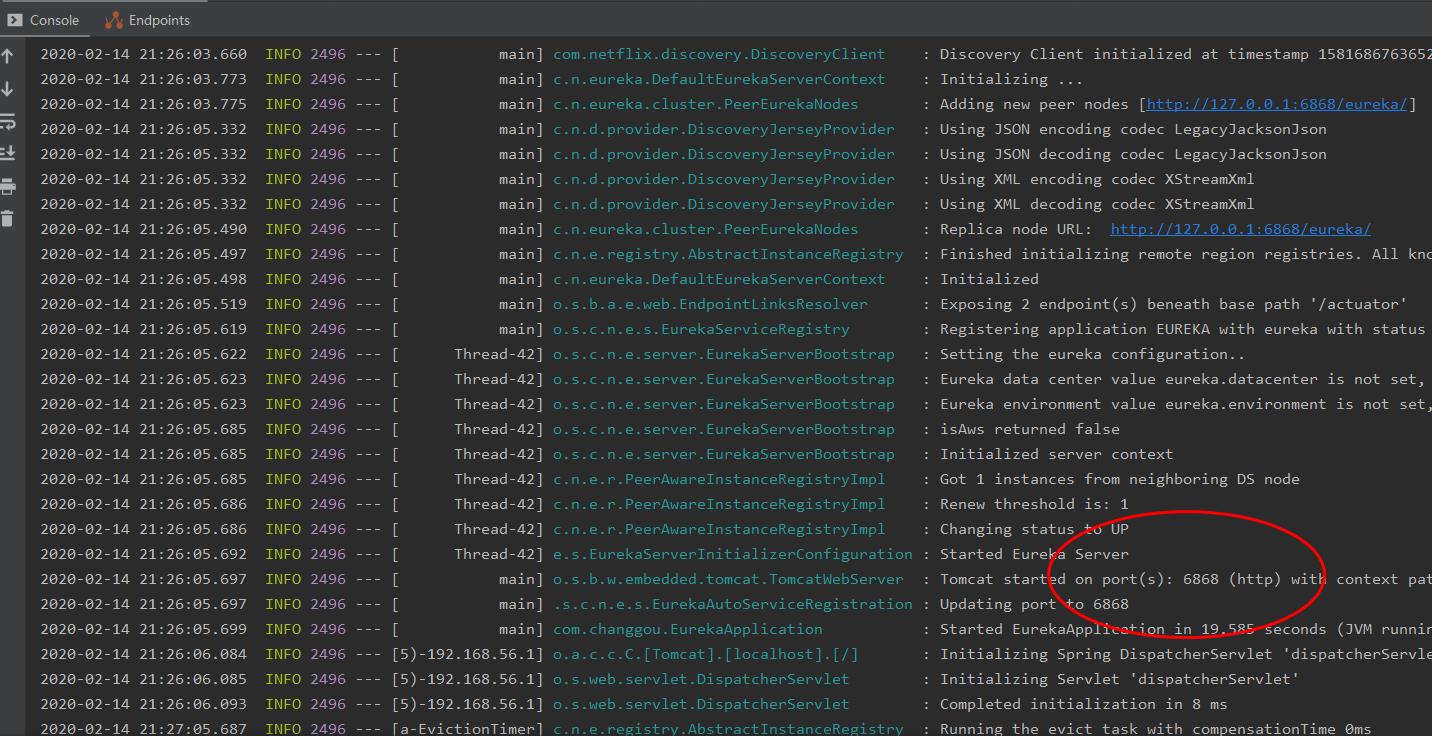Image resolution: width=1432 pixels, height=736 pixels.
Task: Click 'isAws returned false' message
Action: click(x=1029, y=429)
